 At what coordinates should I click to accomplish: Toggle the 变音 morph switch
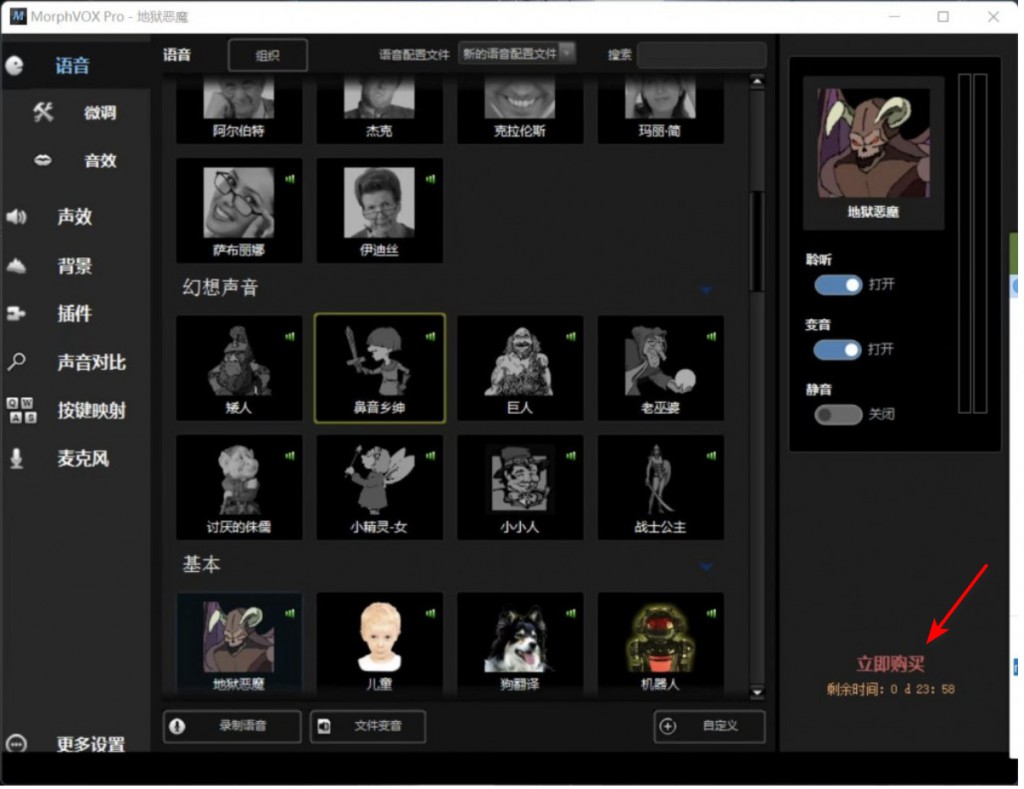(837, 349)
